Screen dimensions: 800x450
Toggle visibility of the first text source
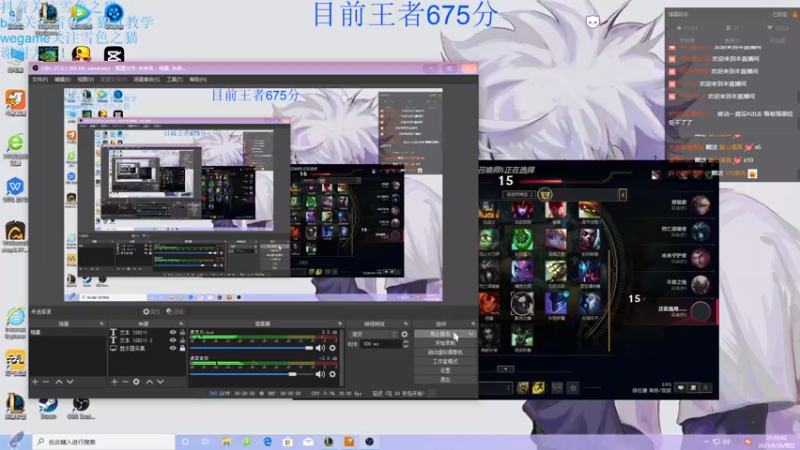click(x=173, y=332)
